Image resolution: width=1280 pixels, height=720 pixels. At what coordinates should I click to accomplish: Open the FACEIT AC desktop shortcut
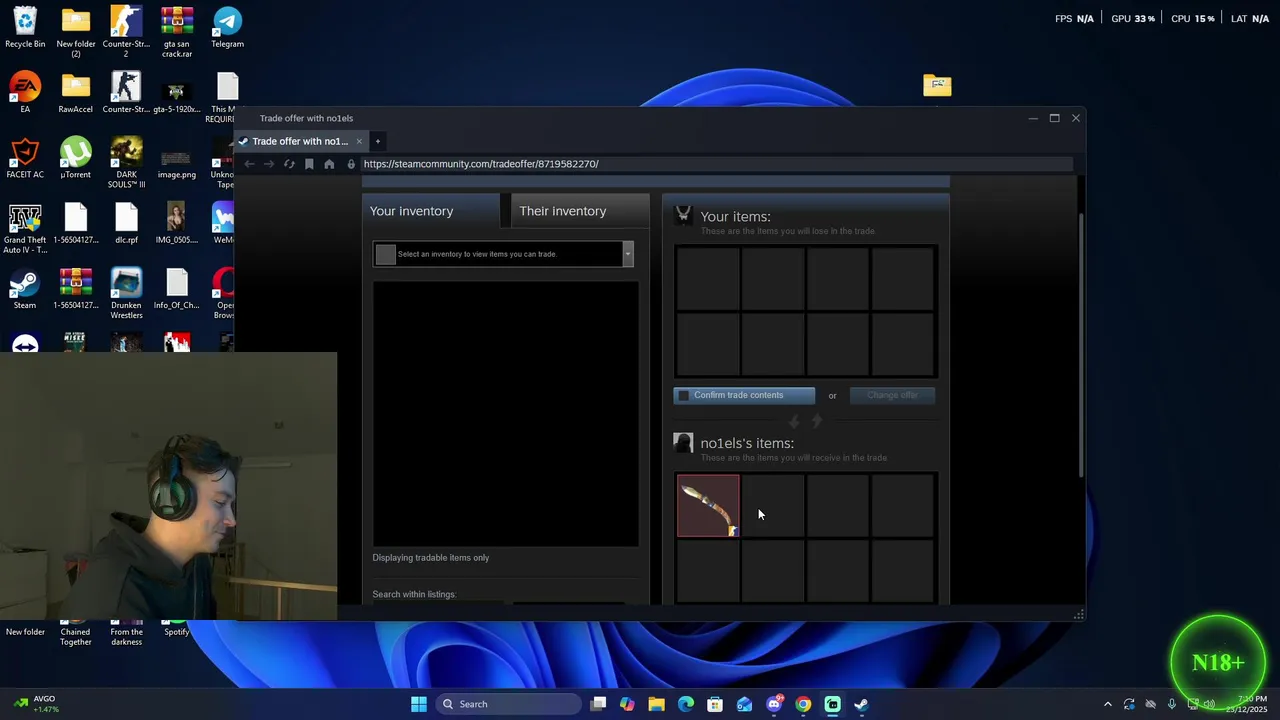pyautogui.click(x=25, y=158)
